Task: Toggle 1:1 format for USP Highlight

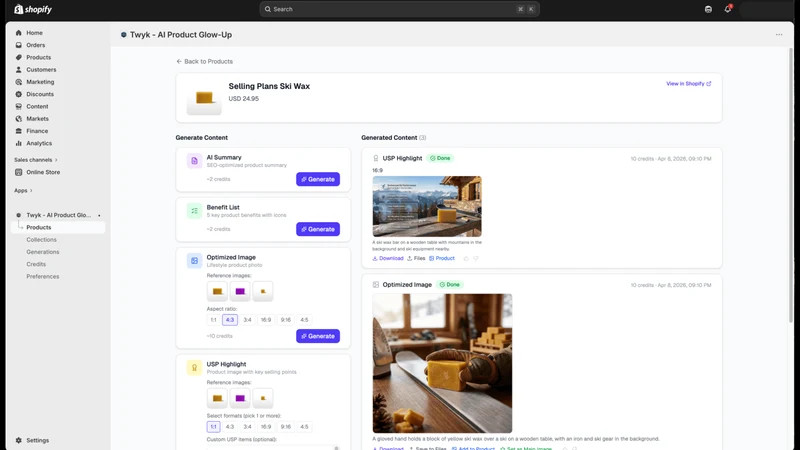Action: click(213, 427)
